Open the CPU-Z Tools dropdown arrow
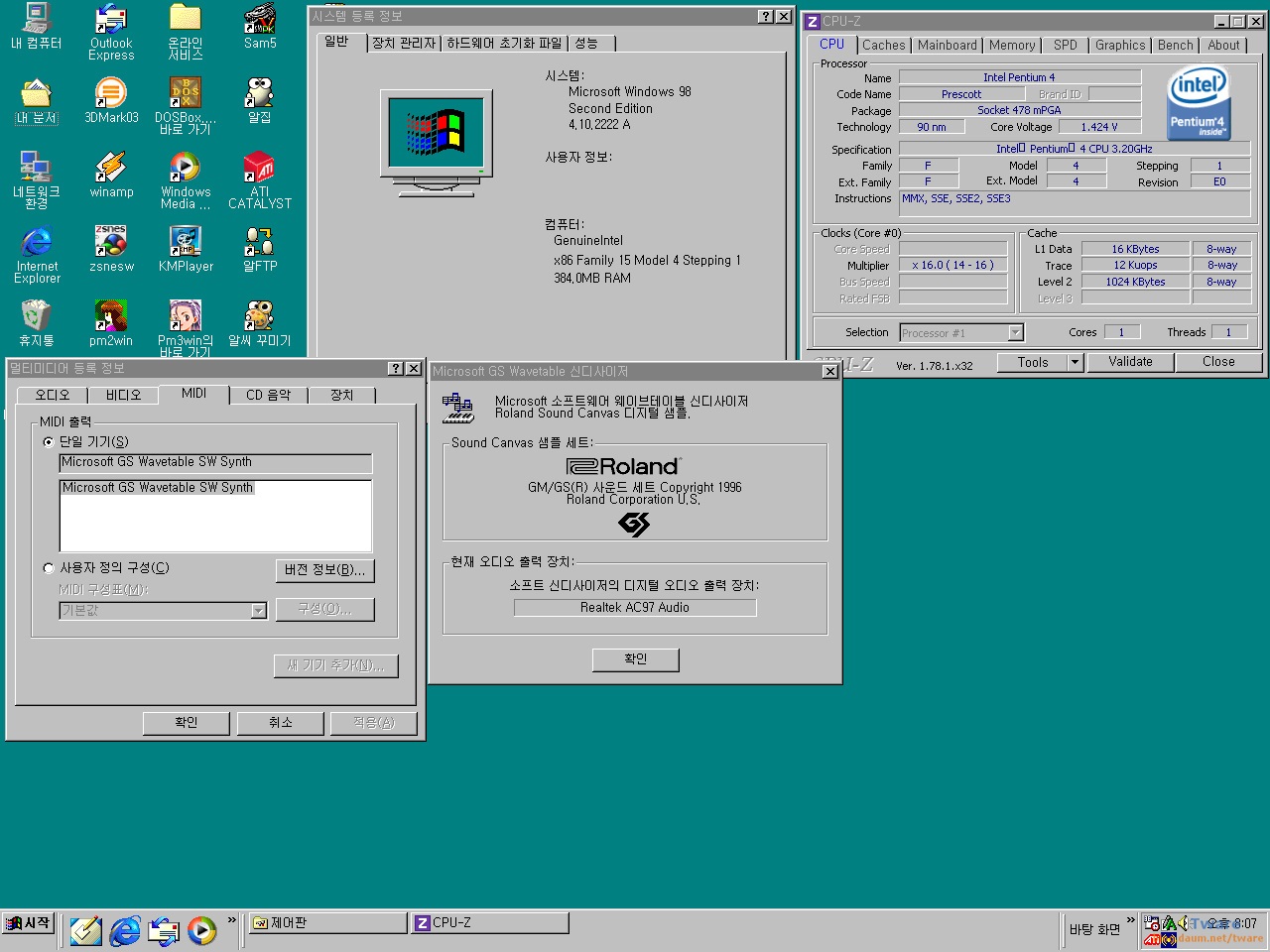Screen dimensions: 1270x952 pos(1075,363)
